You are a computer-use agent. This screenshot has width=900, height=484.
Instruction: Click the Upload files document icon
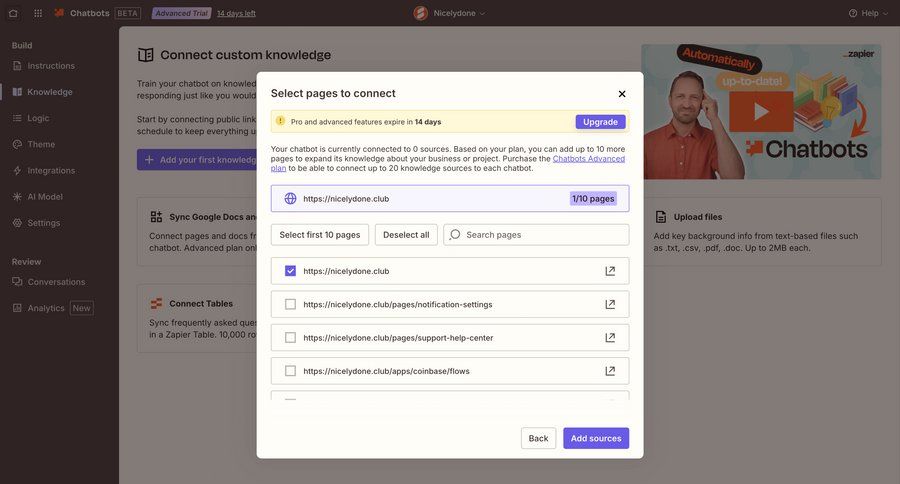click(661, 217)
